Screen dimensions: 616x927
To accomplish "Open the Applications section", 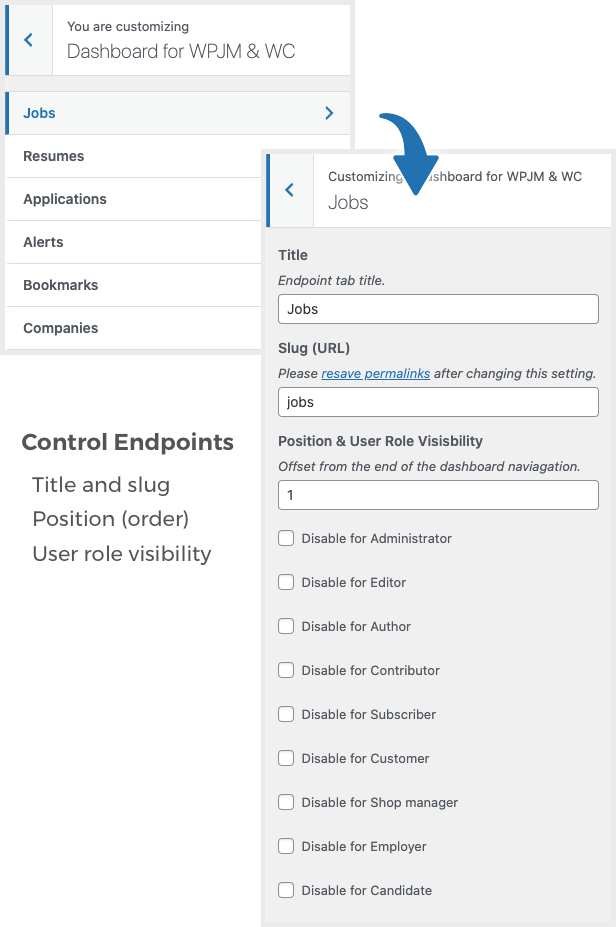I will 65,199.
